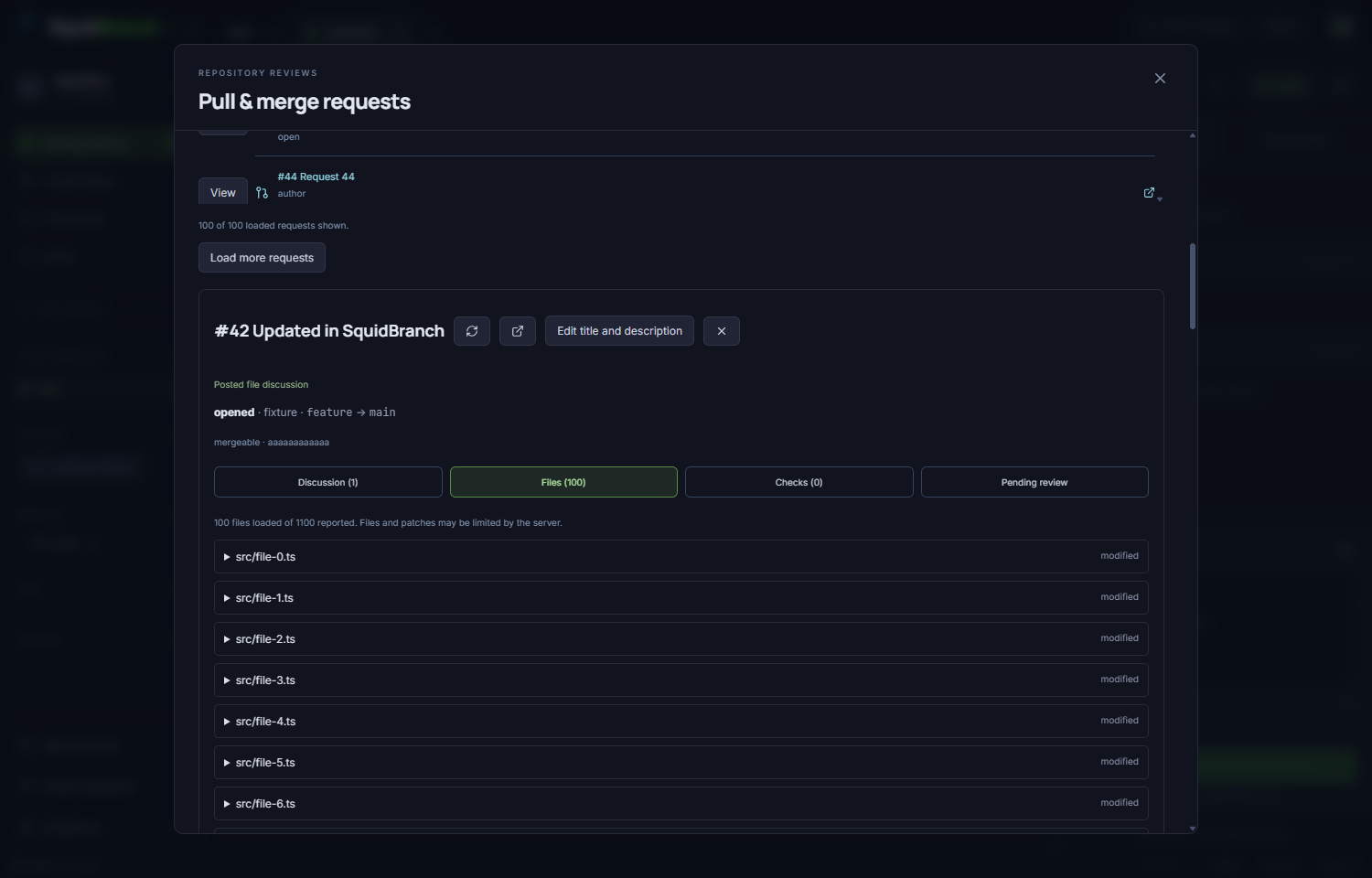Click the dialog vertical scrollbar thumb

coord(1193,286)
